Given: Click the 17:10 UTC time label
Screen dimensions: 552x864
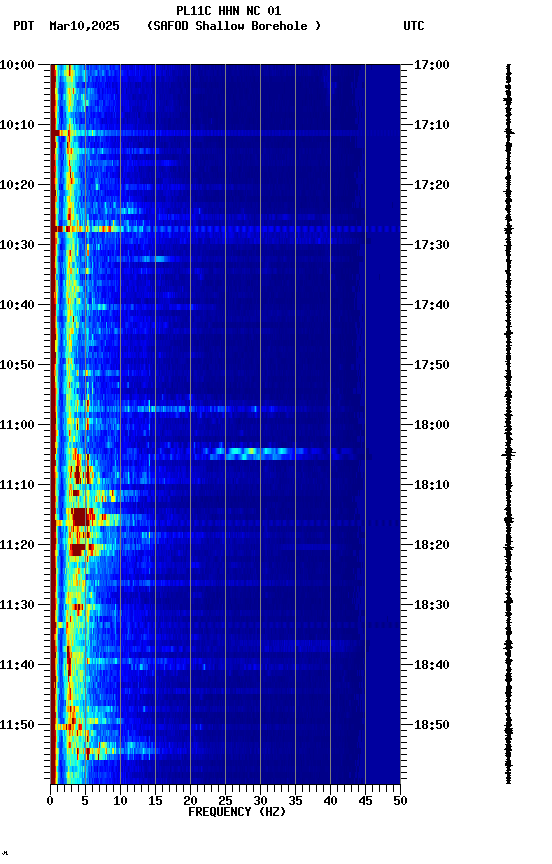Looking at the screenshot, I should [x=432, y=125].
